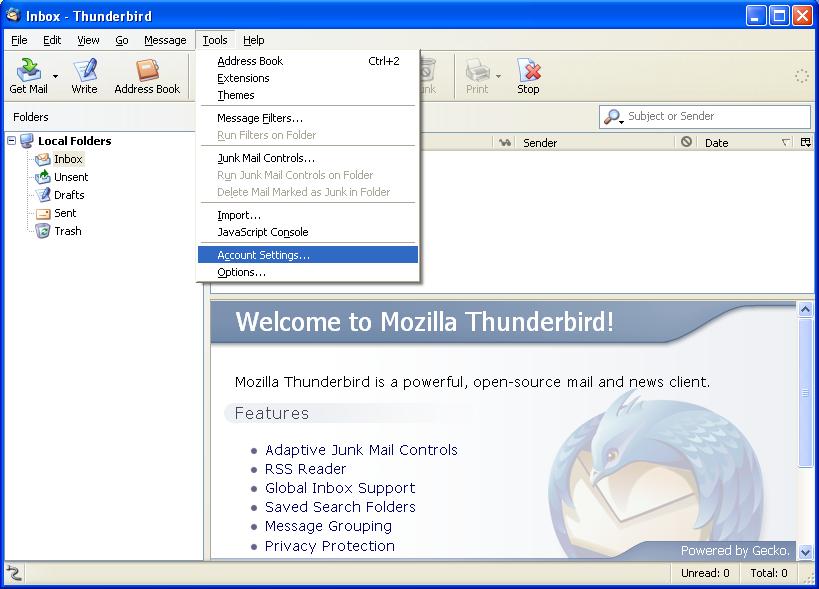This screenshot has height=589, width=819.
Task: Click the message pane scroll down arrow
Action: [x=805, y=551]
